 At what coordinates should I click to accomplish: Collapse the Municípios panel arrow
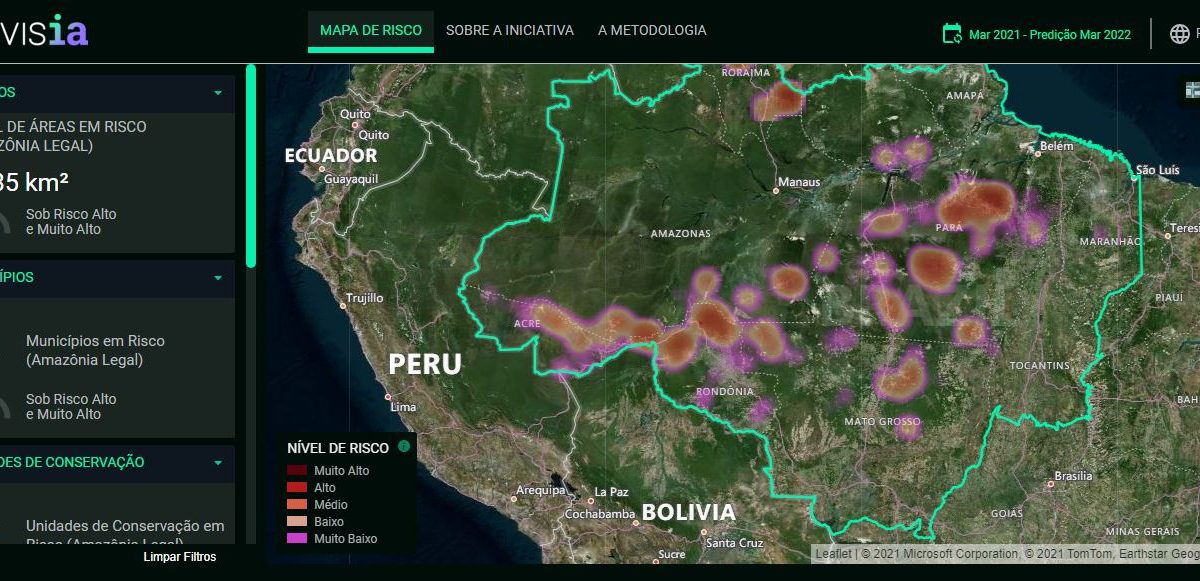(x=218, y=278)
